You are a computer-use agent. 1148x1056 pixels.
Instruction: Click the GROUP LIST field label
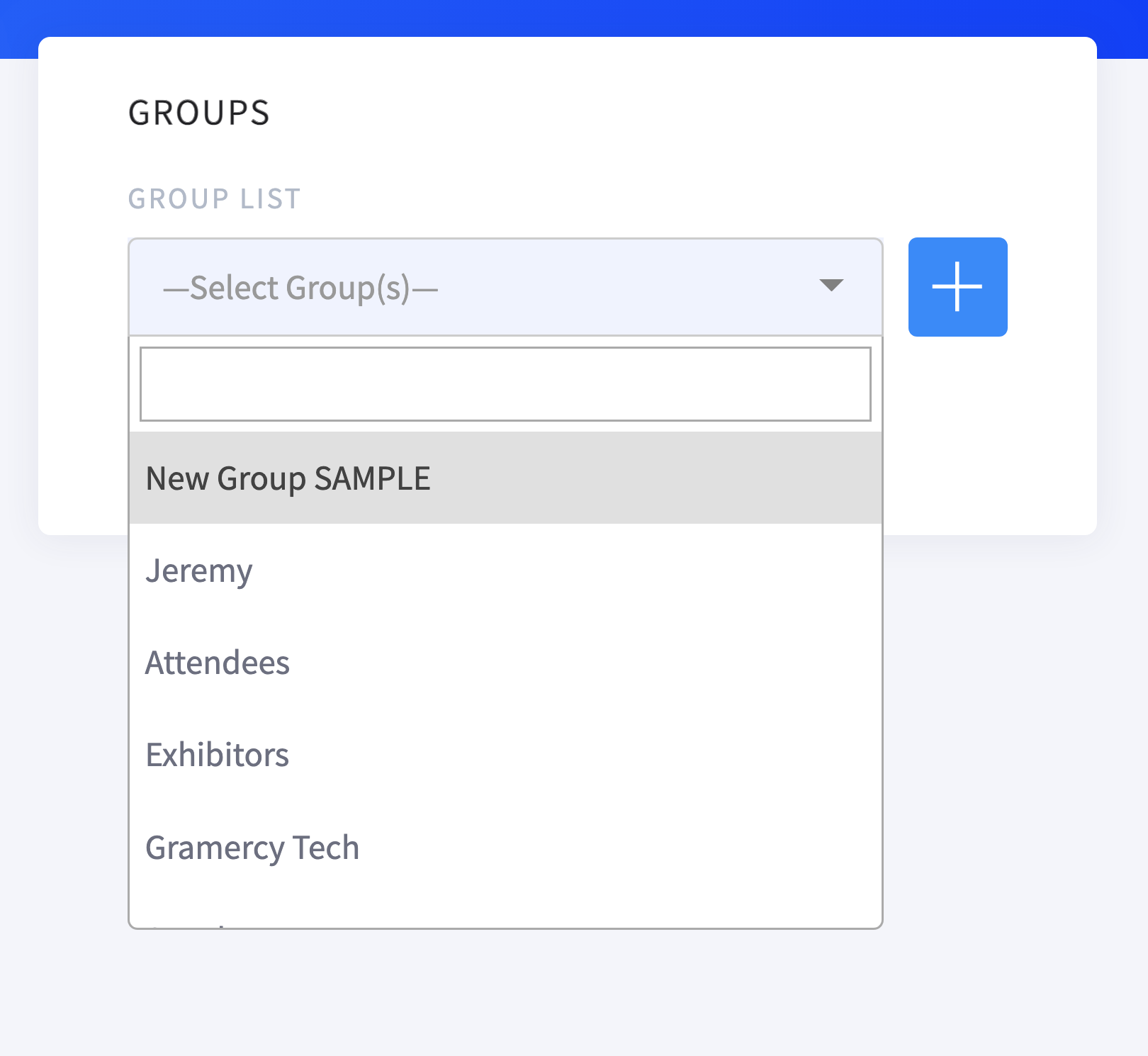coord(215,199)
